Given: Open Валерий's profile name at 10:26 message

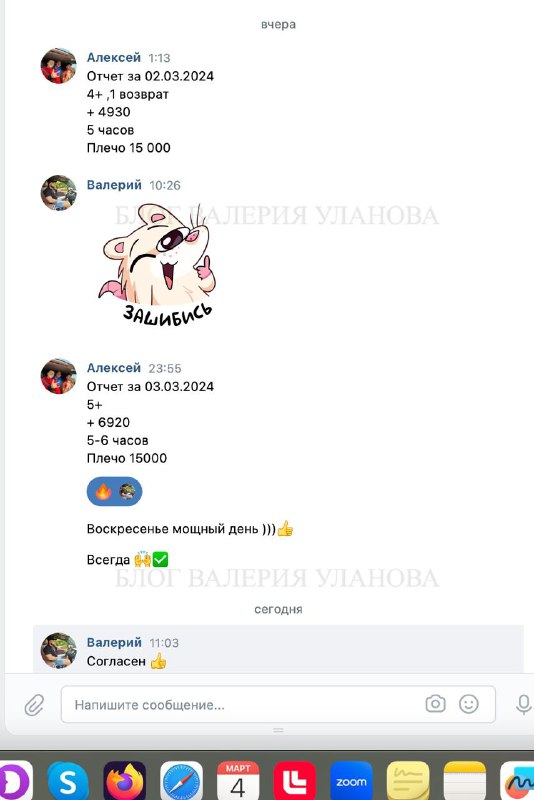Looking at the screenshot, I should coord(114,185).
